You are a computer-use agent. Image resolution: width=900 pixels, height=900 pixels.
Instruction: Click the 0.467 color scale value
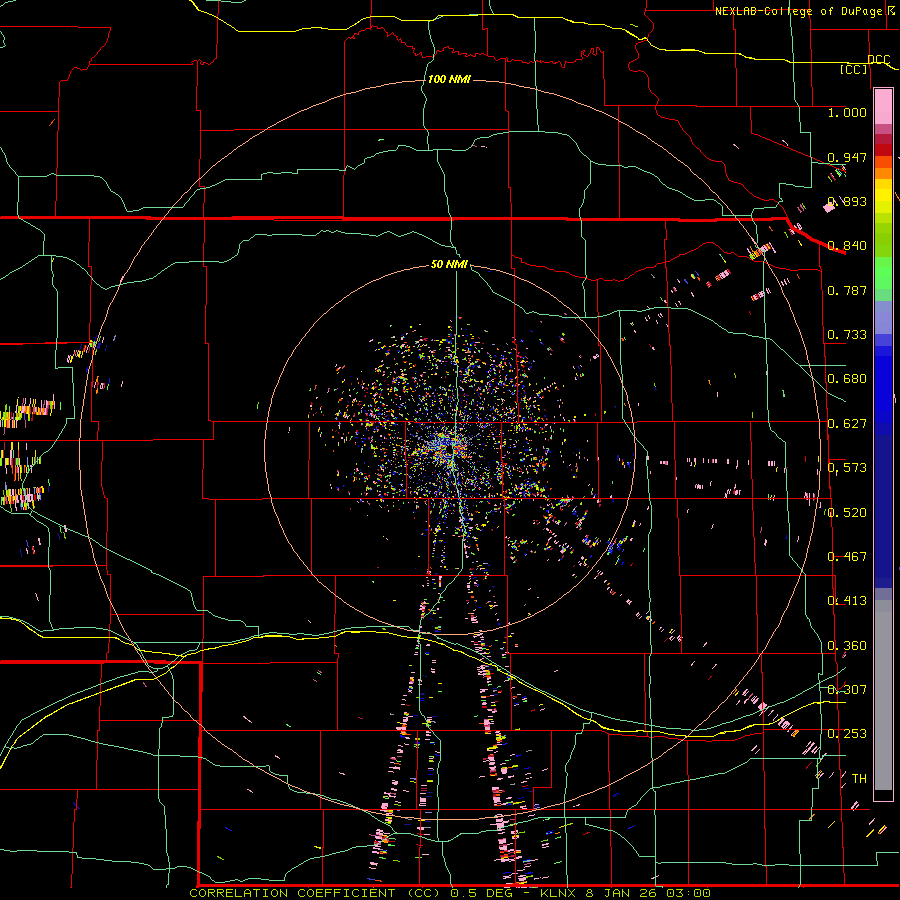coord(847,557)
